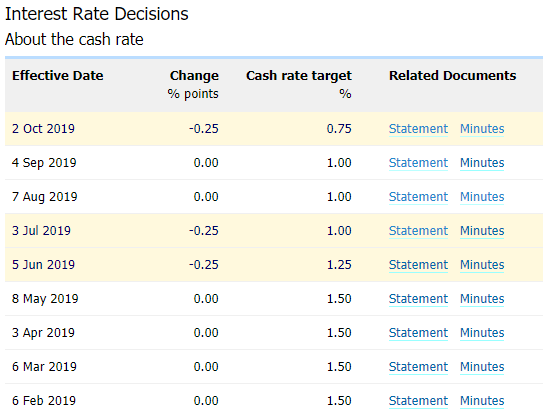Viewport: 547px width, 416px height.
Task: Open the 3 Apr 2019 Minutes link
Action: [x=482, y=333]
